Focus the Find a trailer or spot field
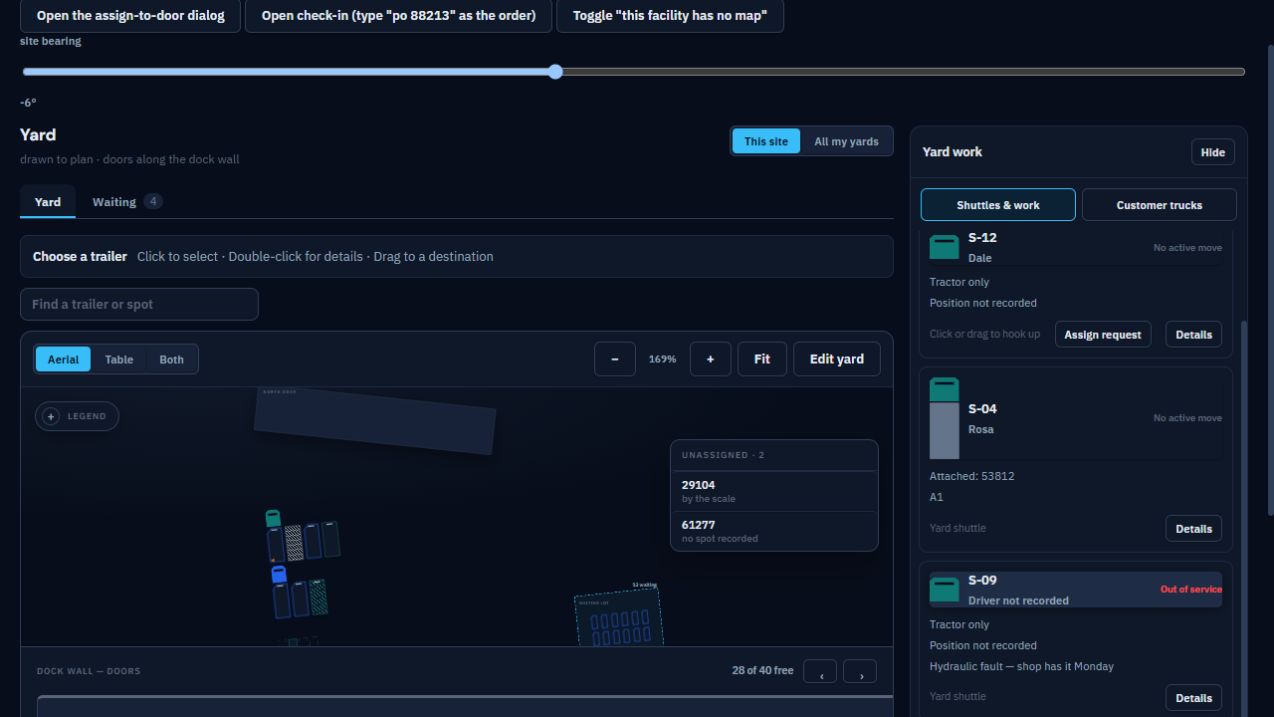This screenshot has height=717, width=1274. tap(139, 304)
